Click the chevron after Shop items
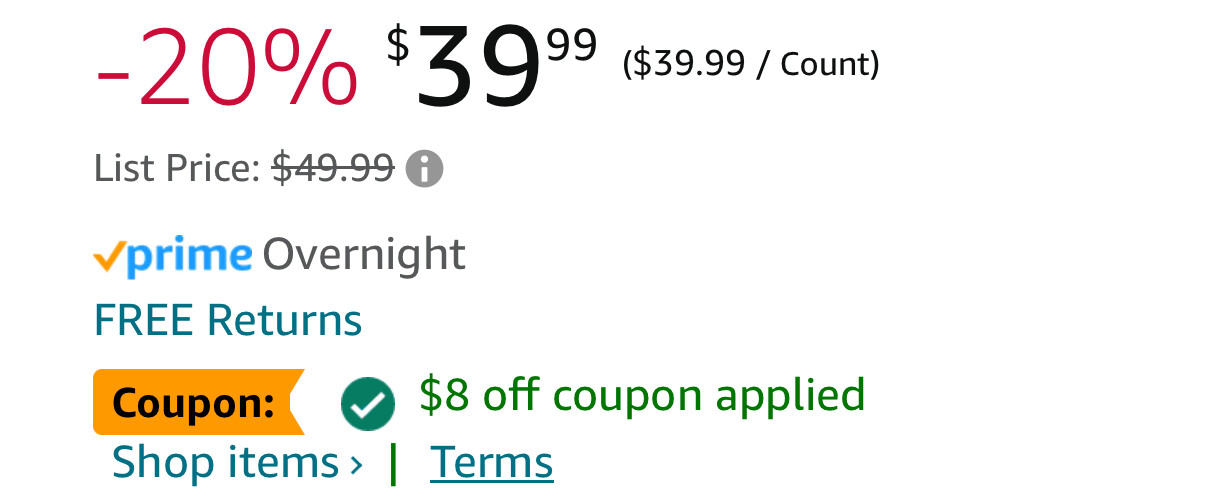This screenshot has height=498, width=1206. click(356, 464)
